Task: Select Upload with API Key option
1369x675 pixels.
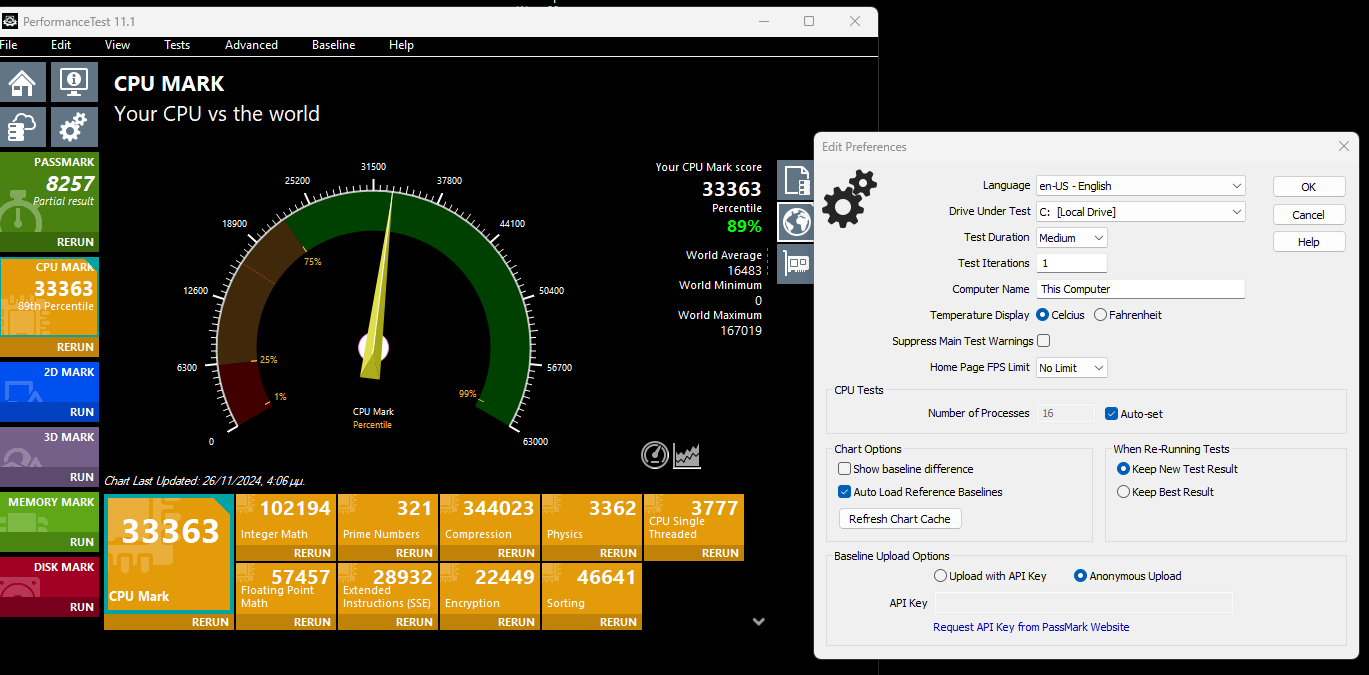Action: (x=990, y=576)
